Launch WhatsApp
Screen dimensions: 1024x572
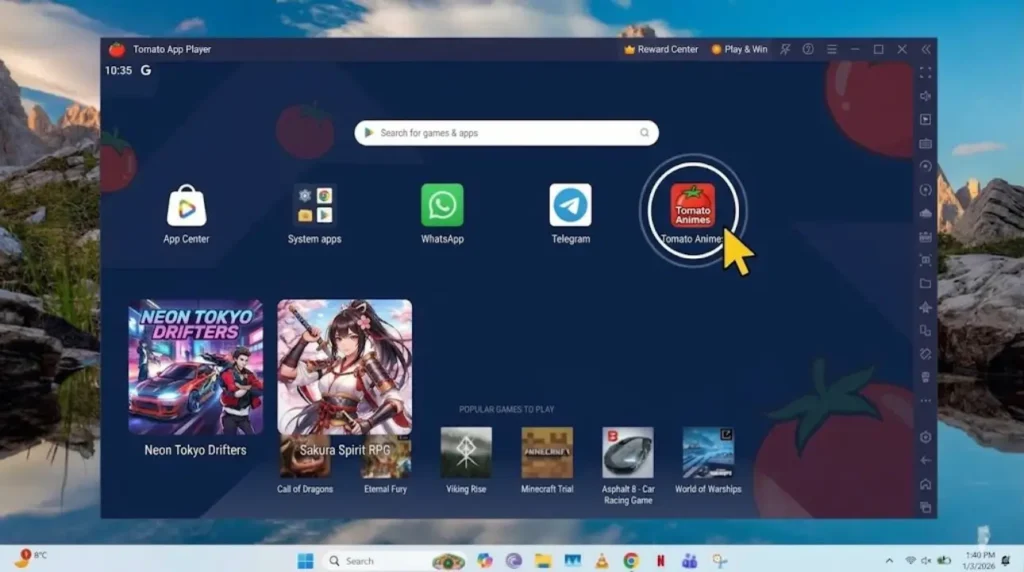coord(442,205)
